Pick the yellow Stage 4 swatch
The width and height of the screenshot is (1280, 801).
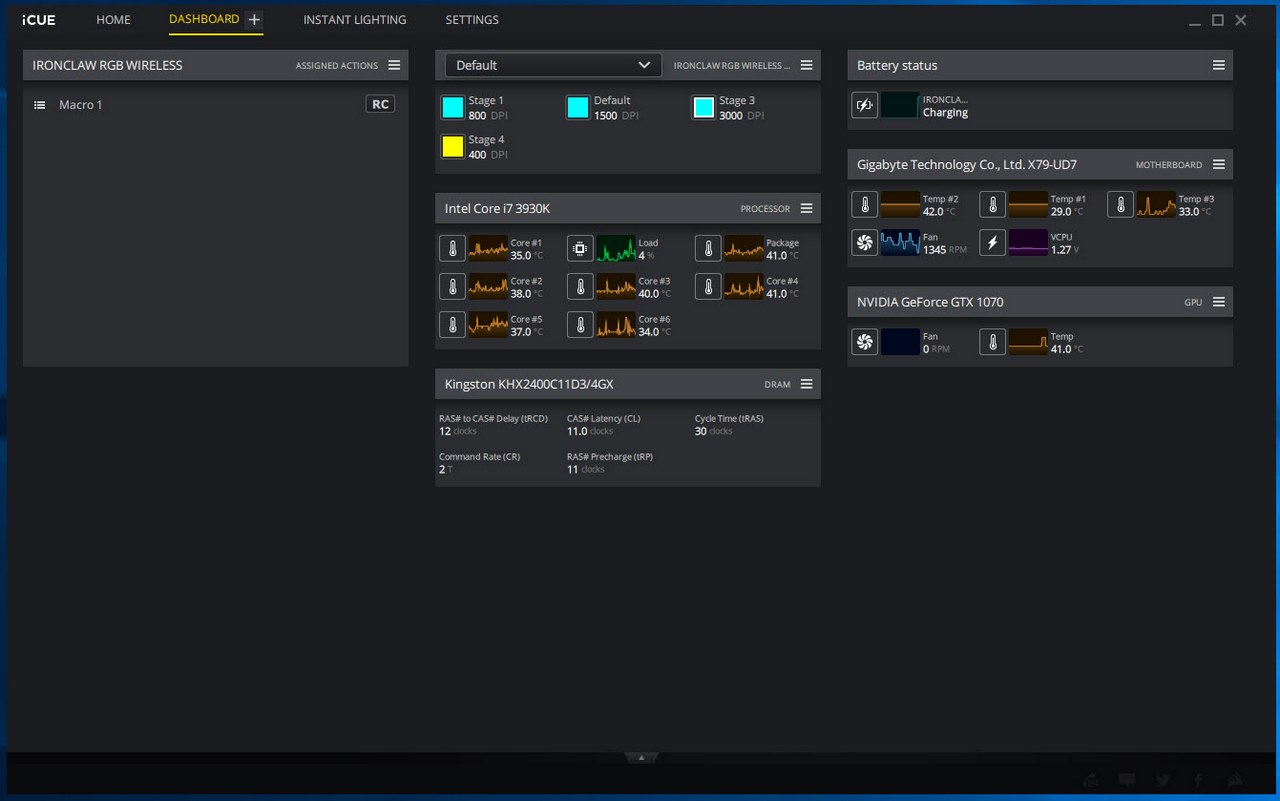tap(453, 147)
